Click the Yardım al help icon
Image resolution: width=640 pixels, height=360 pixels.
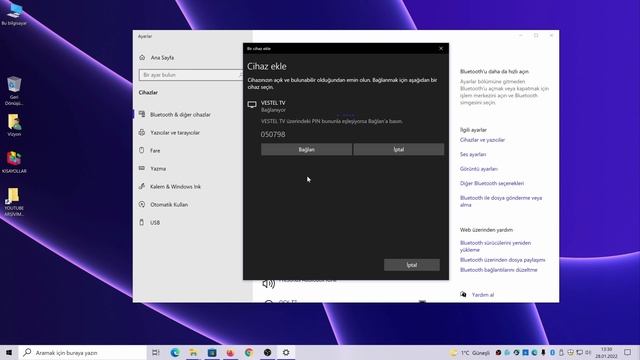click(x=463, y=294)
